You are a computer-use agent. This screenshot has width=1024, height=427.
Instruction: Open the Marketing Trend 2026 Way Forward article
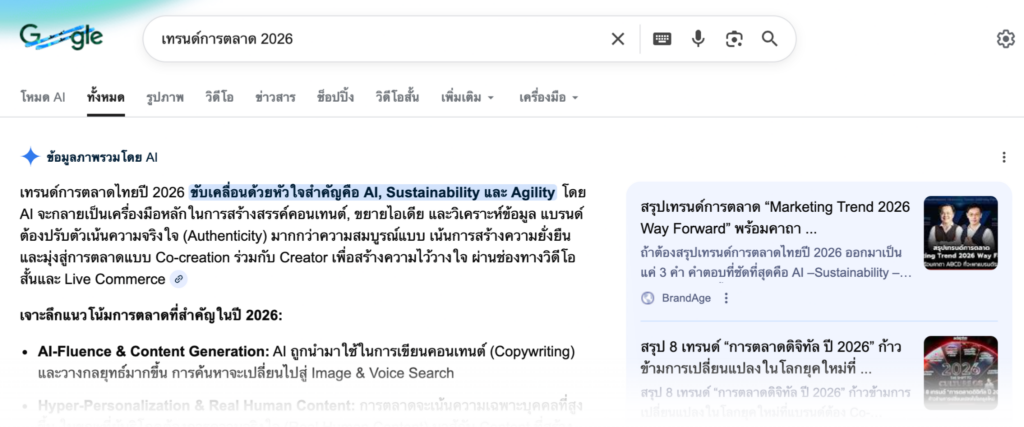[x=775, y=217]
